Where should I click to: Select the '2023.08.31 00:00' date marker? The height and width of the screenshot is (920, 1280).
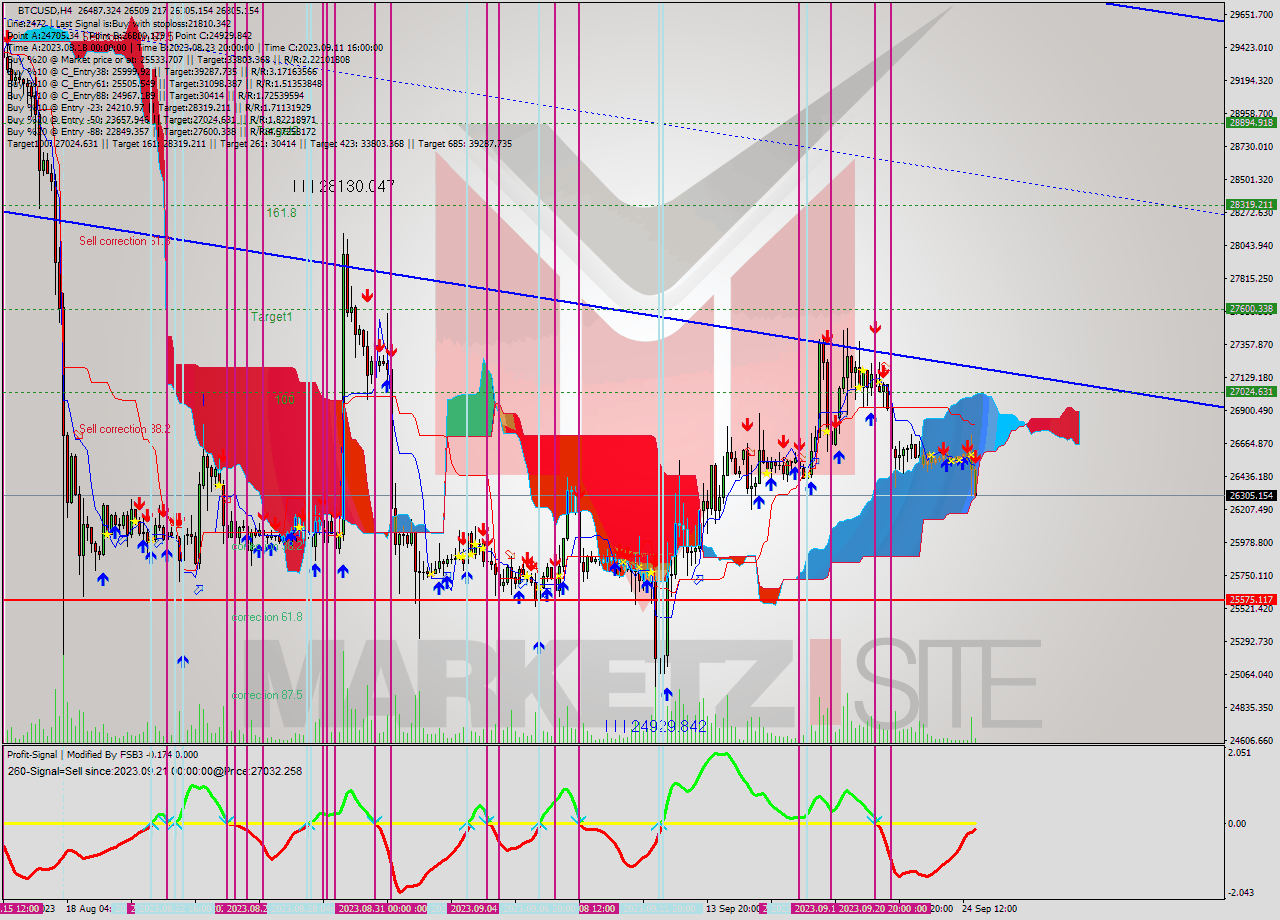381,909
